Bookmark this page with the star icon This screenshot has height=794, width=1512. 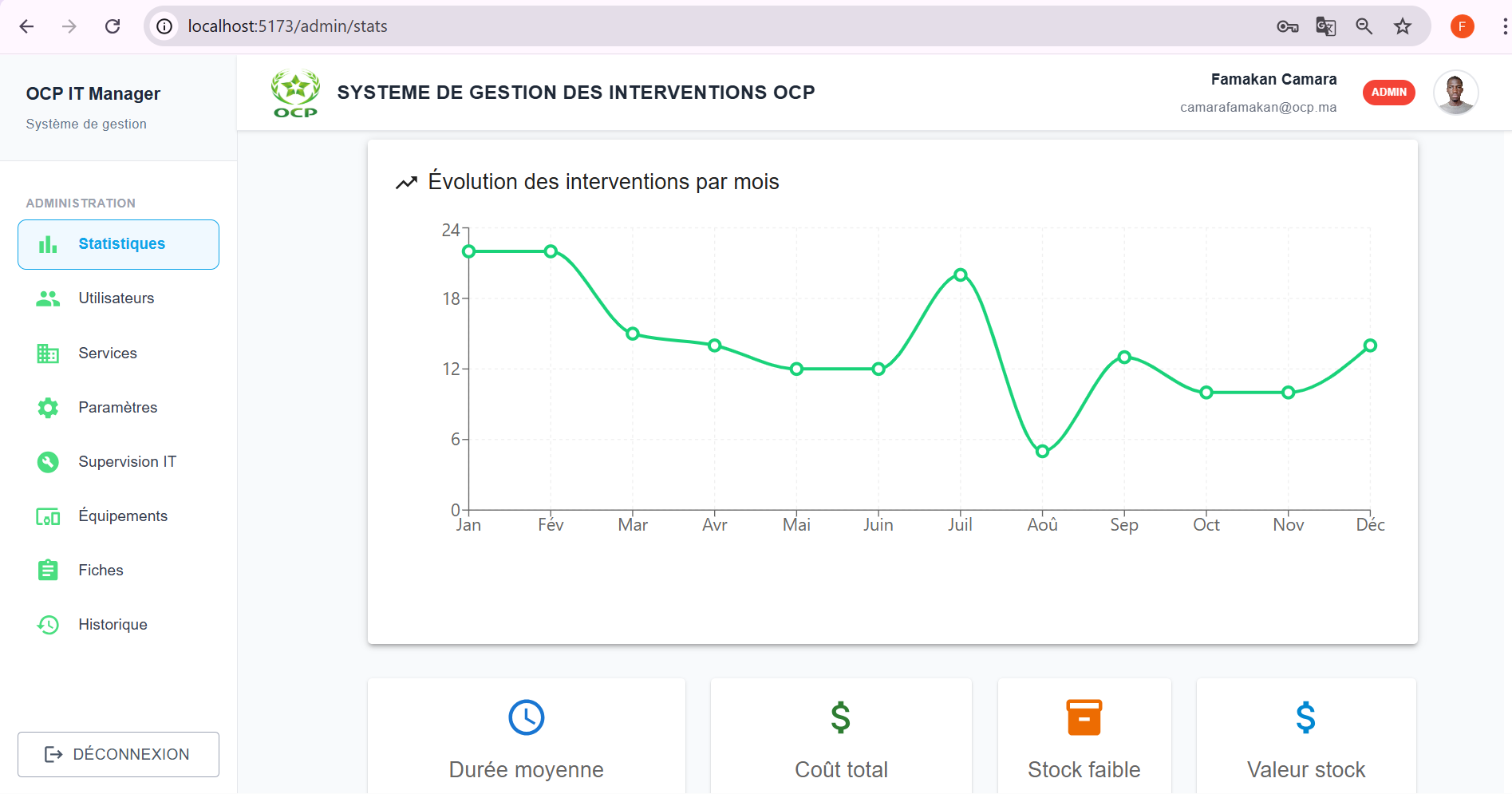[1402, 26]
